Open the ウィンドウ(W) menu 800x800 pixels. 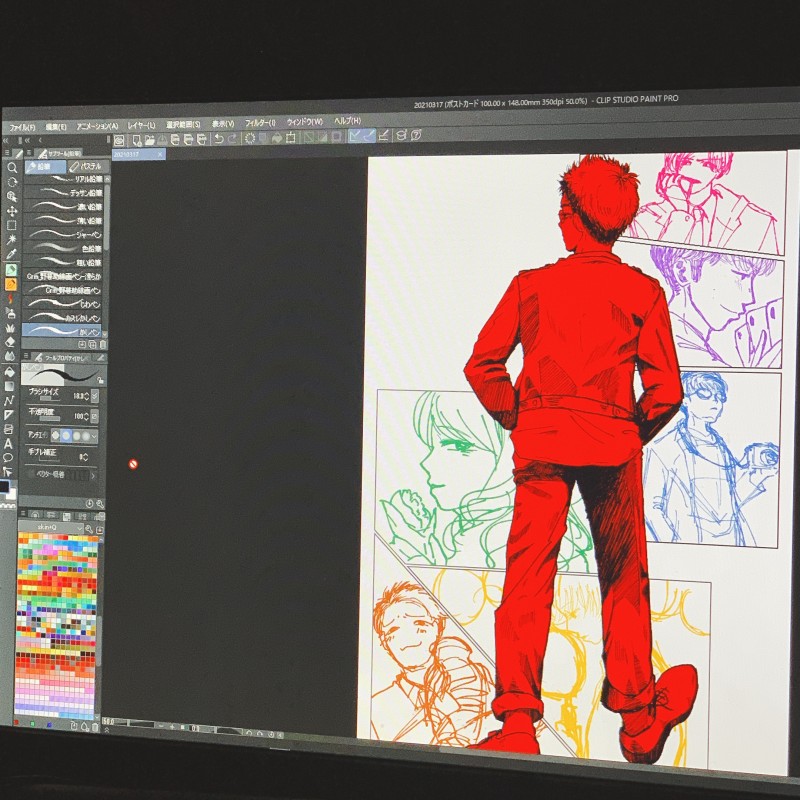(x=305, y=122)
